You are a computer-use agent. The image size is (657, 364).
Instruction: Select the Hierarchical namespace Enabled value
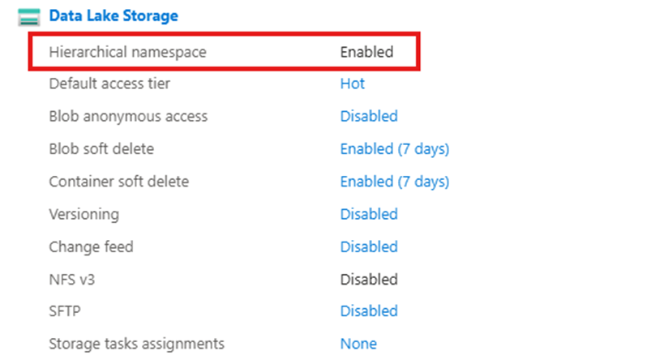367,52
